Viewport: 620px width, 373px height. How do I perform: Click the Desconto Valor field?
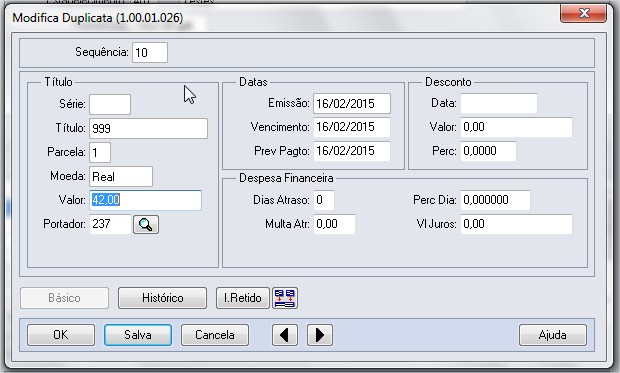516,127
